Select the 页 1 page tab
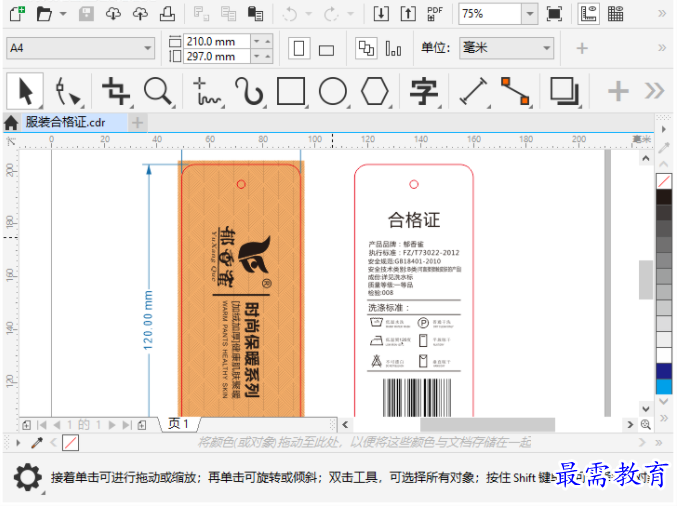 [179, 424]
